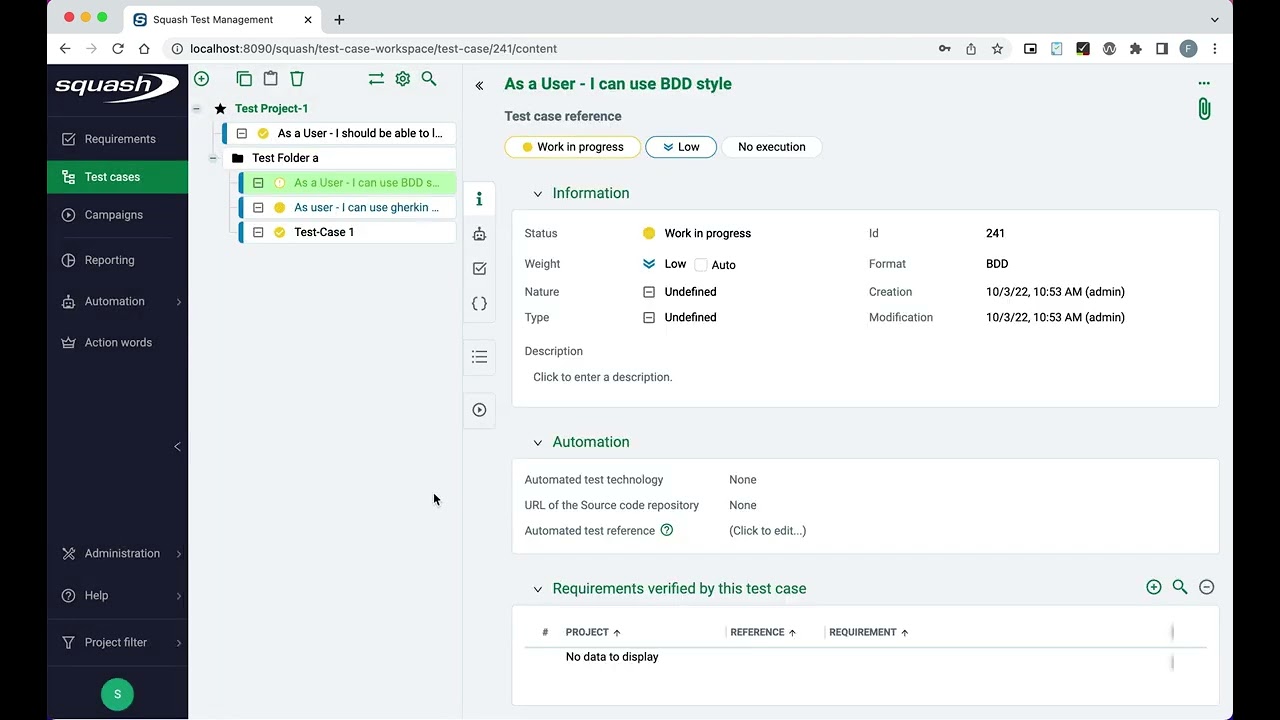Open the Low importance dropdown pill
The image size is (1280, 720).
[x=680, y=147]
